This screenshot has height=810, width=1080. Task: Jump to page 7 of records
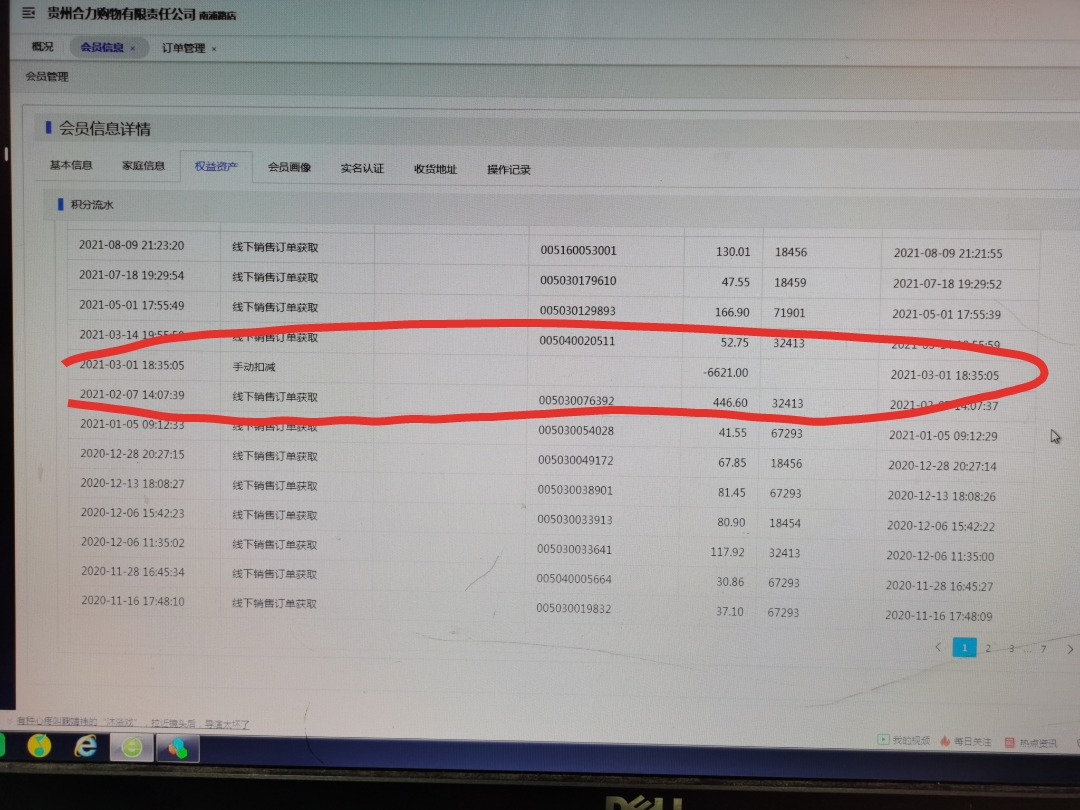[x=1043, y=650]
